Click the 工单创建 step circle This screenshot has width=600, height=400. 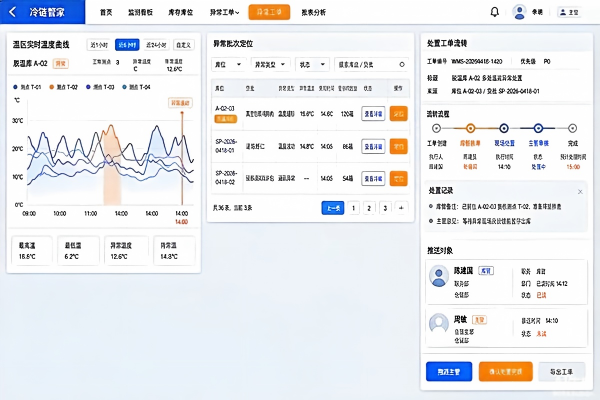click(436, 128)
